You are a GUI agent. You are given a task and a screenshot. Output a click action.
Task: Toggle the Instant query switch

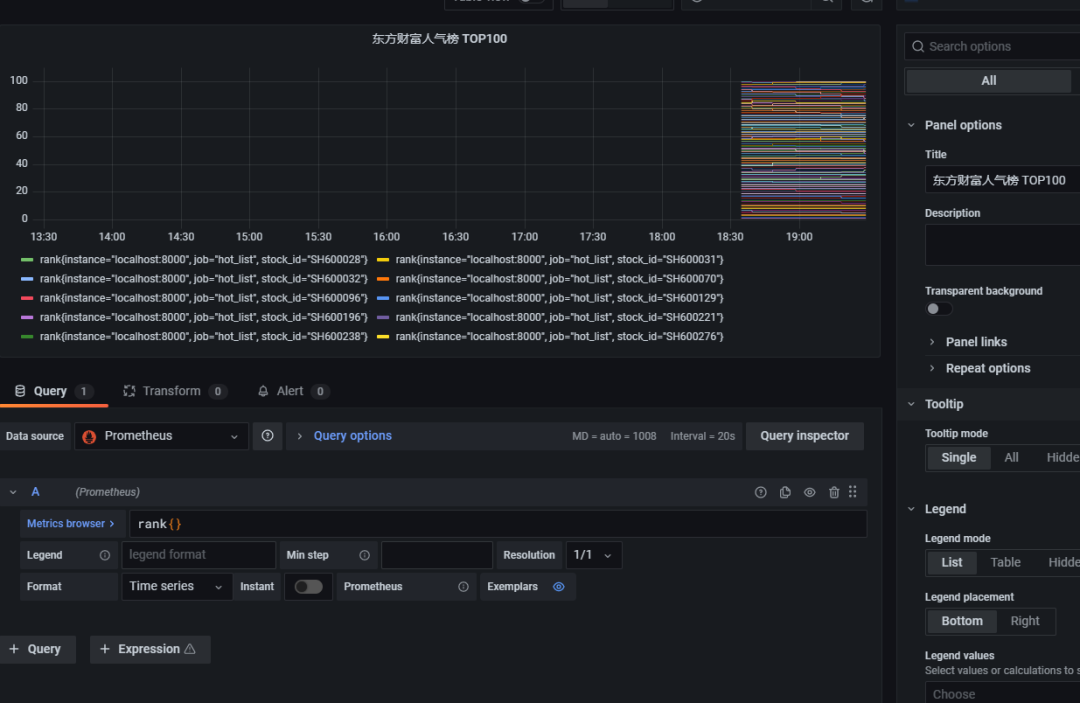(x=308, y=587)
